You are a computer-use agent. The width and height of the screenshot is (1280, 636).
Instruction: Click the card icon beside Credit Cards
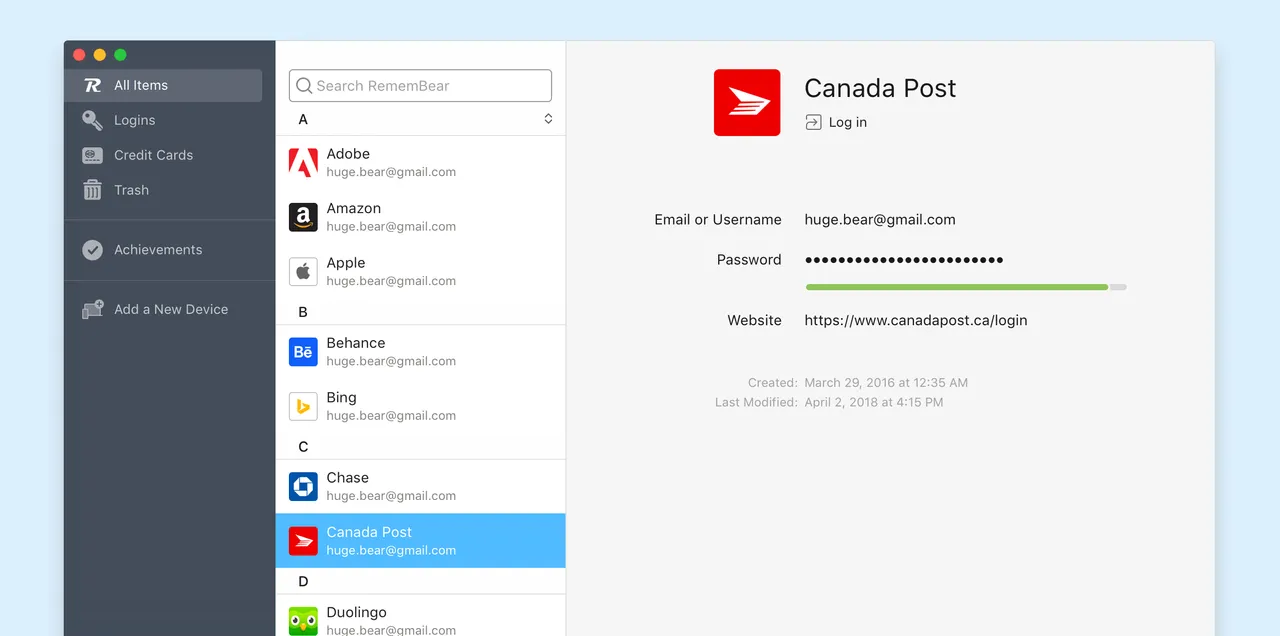point(92,155)
